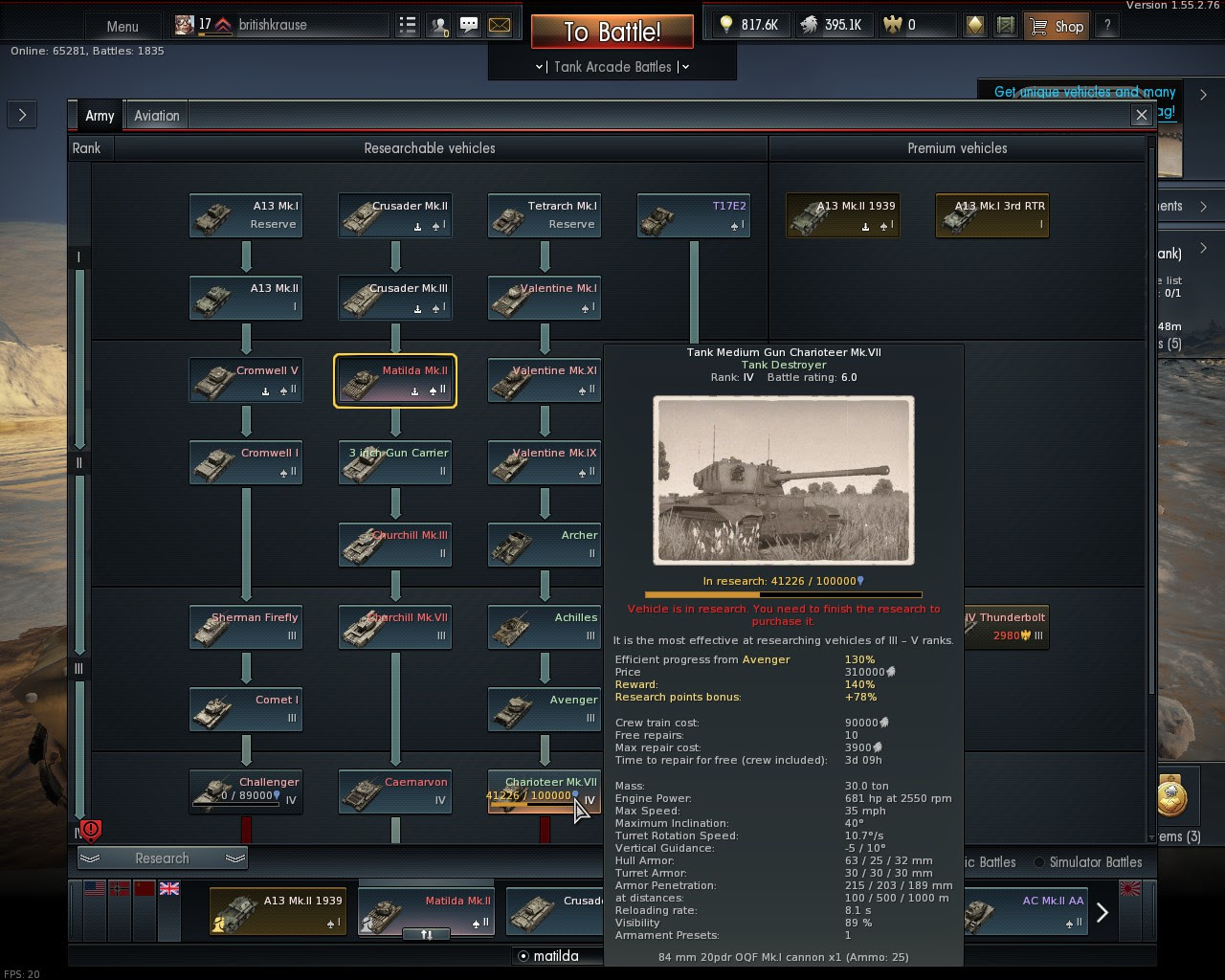Select the Charioteer Mk.VII card in research
Screen dimensions: 1225x980
[x=545, y=791]
